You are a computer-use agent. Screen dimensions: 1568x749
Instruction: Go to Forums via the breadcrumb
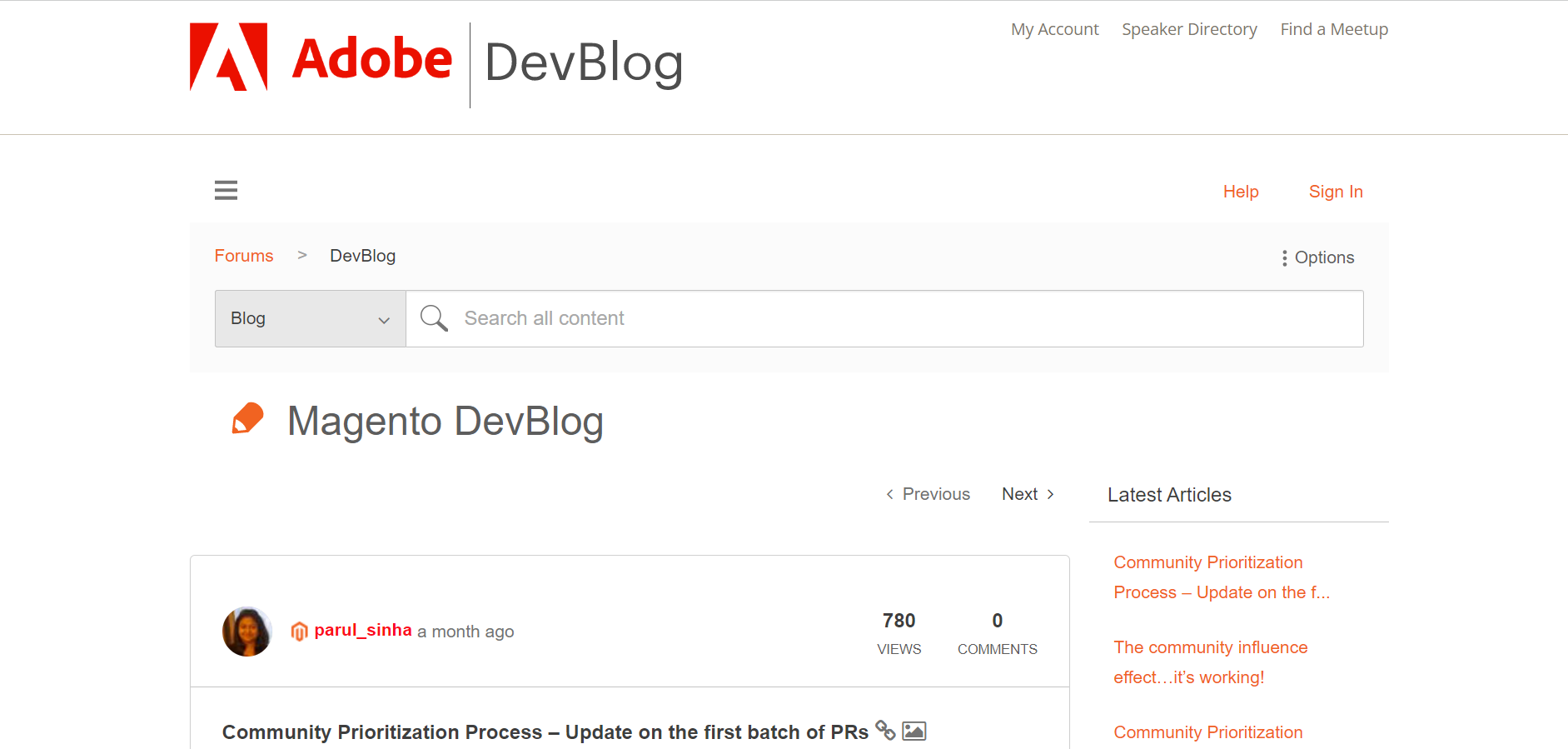pos(243,255)
